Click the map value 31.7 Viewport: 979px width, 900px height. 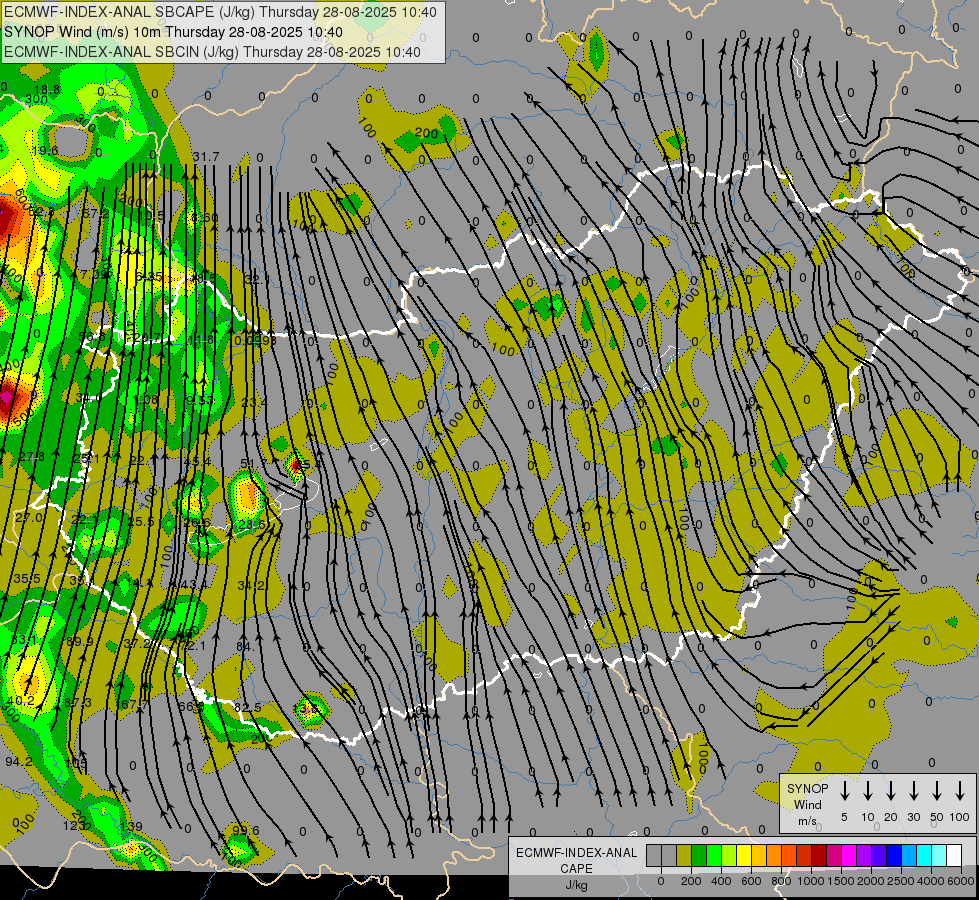click(x=205, y=156)
